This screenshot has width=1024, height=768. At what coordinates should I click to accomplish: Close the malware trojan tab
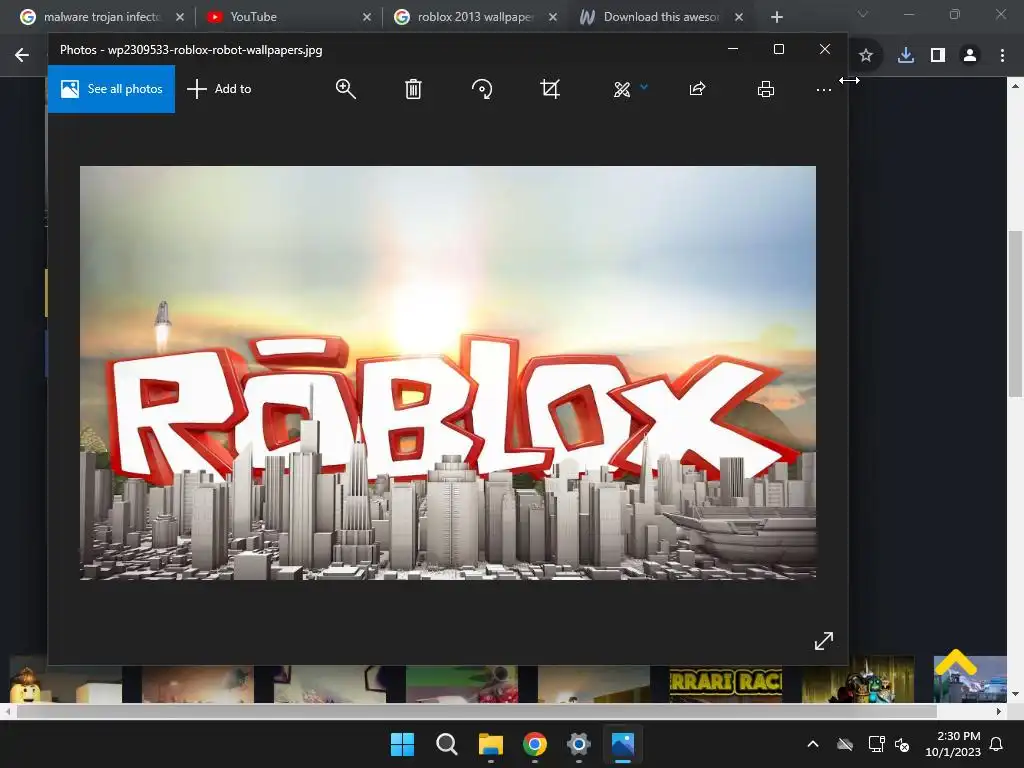tap(180, 17)
